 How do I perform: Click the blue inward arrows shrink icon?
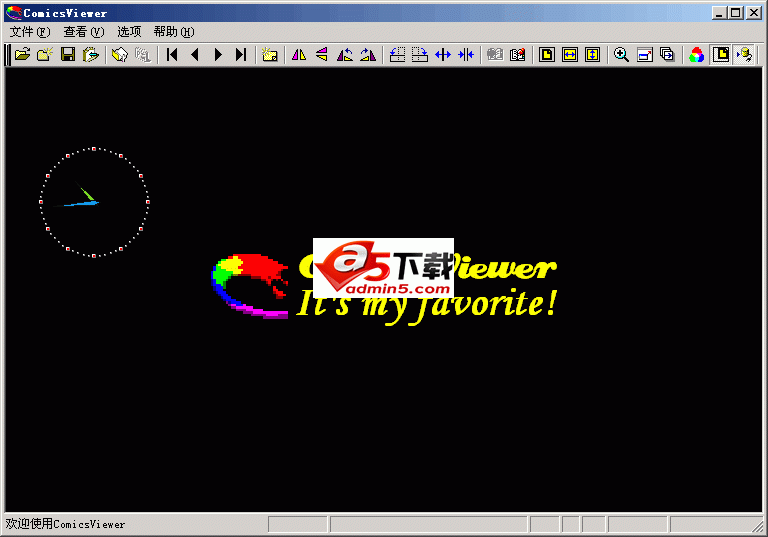click(466, 54)
